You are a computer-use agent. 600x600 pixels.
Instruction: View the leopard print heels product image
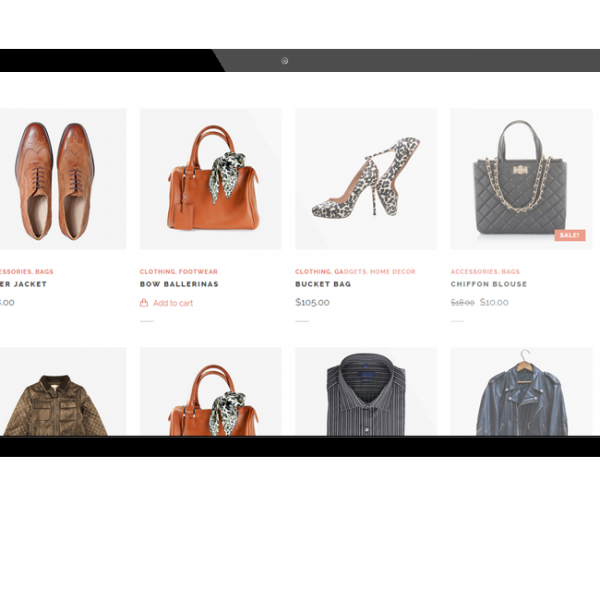pos(366,179)
